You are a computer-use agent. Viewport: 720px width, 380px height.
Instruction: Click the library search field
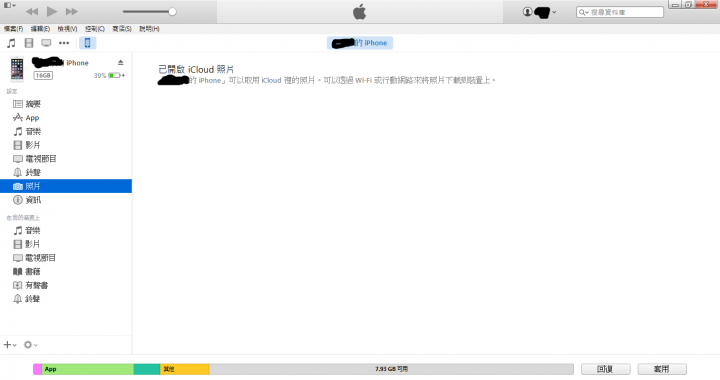tap(620, 12)
